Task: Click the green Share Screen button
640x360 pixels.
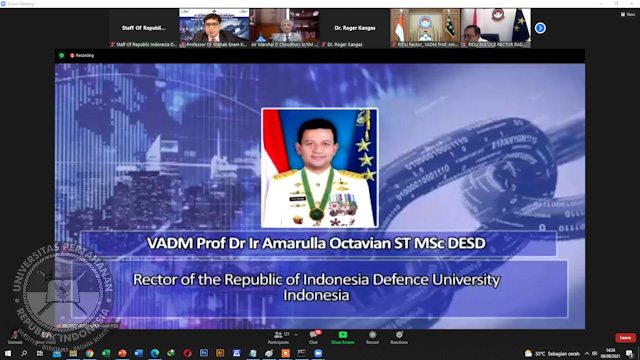Action: point(342,338)
